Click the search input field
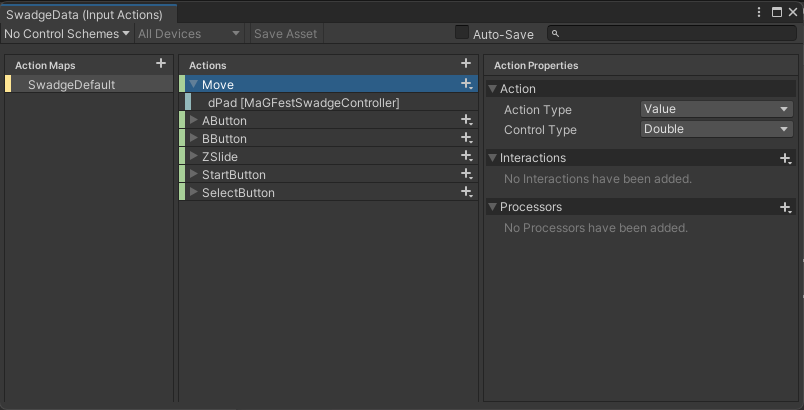Viewport: 804px width, 410px height. [x=677, y=34]
